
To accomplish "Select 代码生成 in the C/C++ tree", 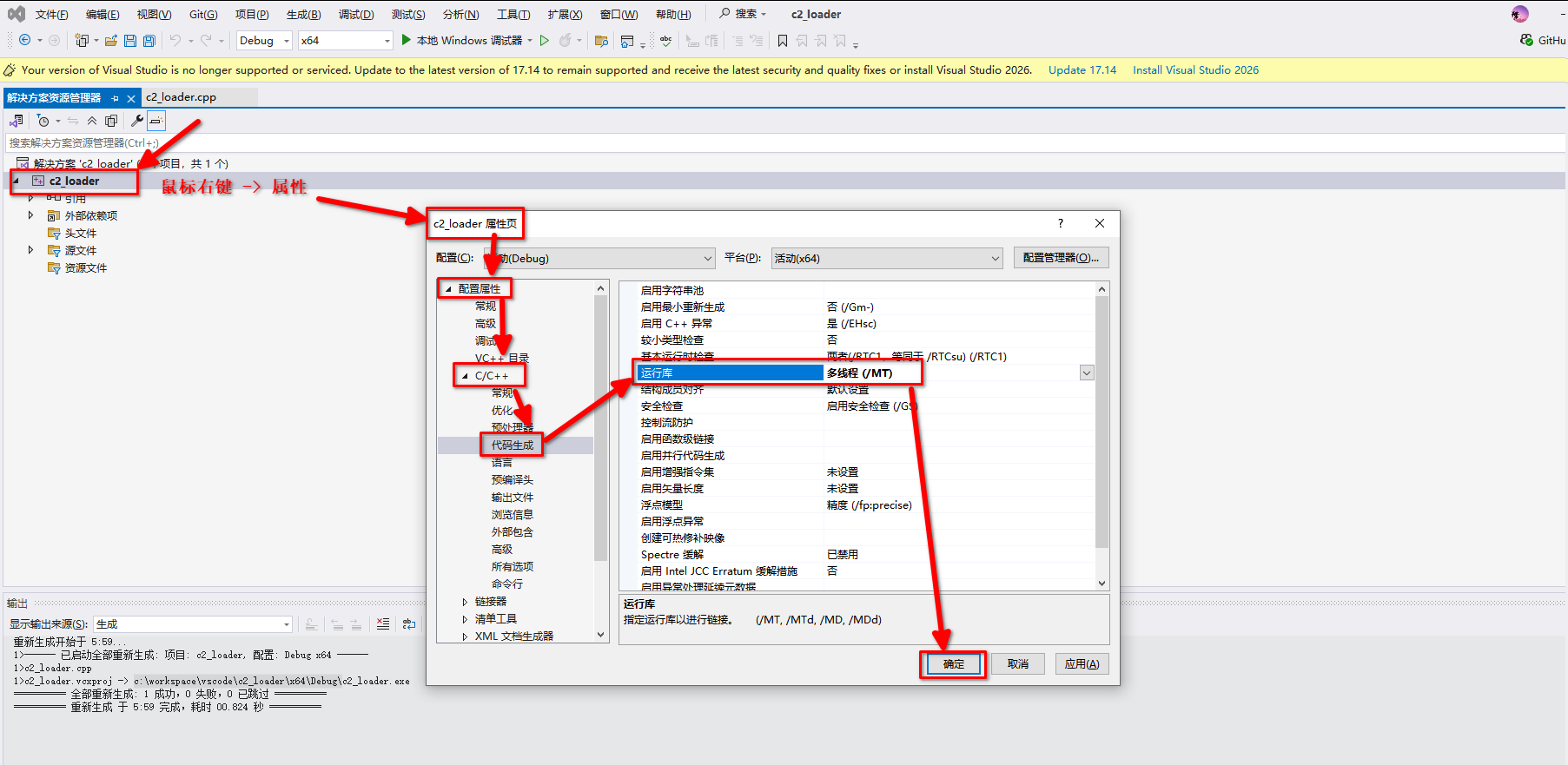I will [x=513, y=445].
